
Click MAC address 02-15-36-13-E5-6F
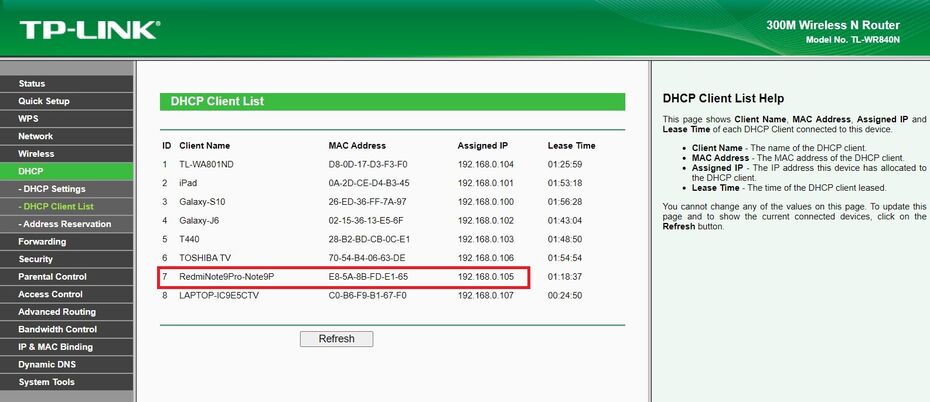pos(366,221)
